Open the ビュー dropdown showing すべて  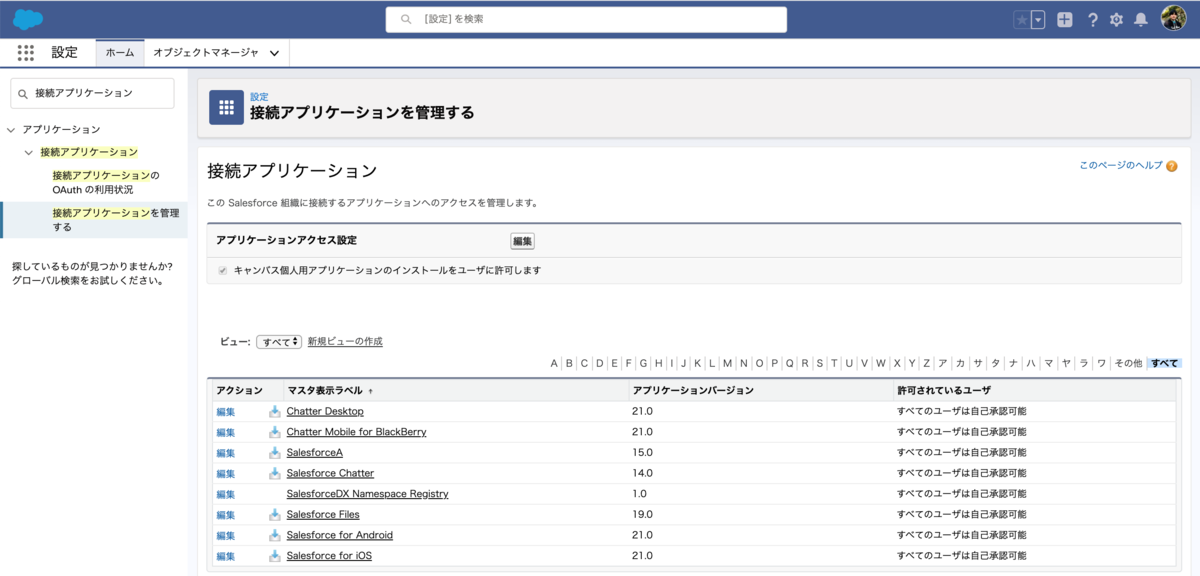(x=279, y=341)
